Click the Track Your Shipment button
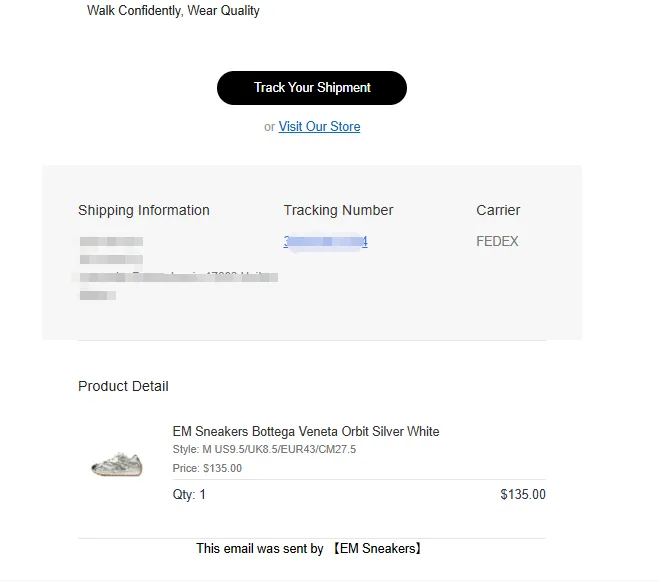Screen dimensions: 659x582 312,88
